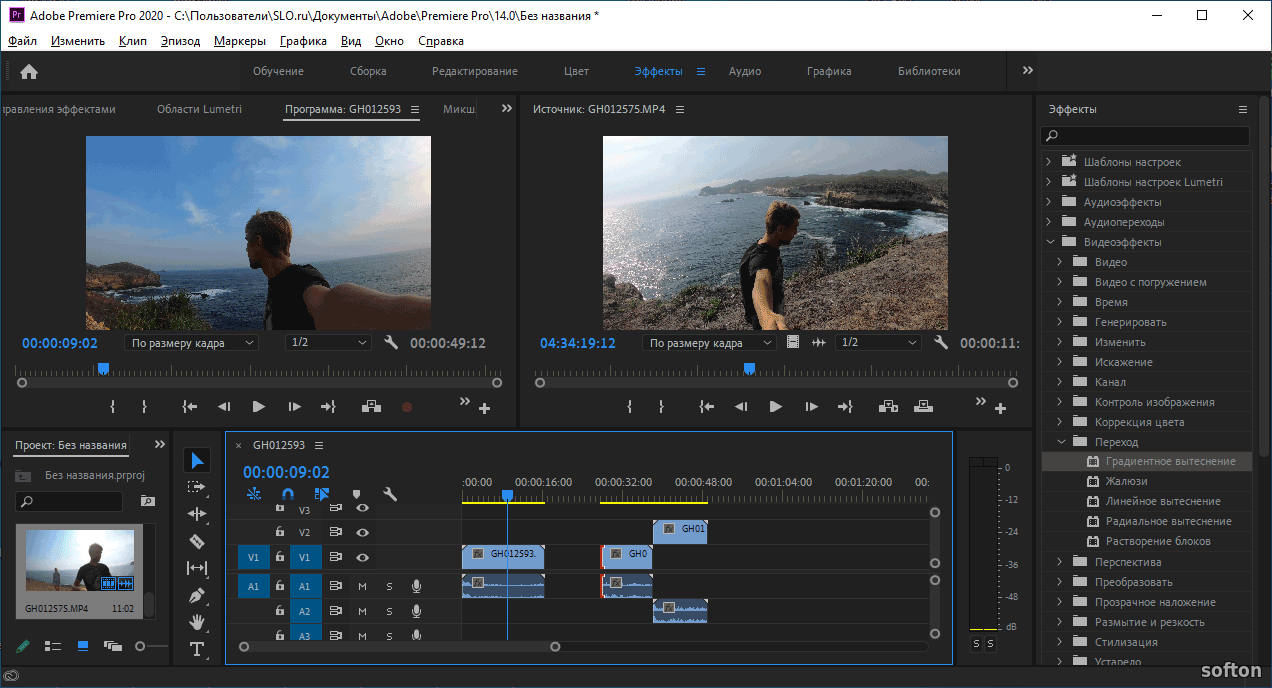This screenshot has height=688, width=1272.
Task: Click the Home icon in workspace bar
Action: pos(29,71)
